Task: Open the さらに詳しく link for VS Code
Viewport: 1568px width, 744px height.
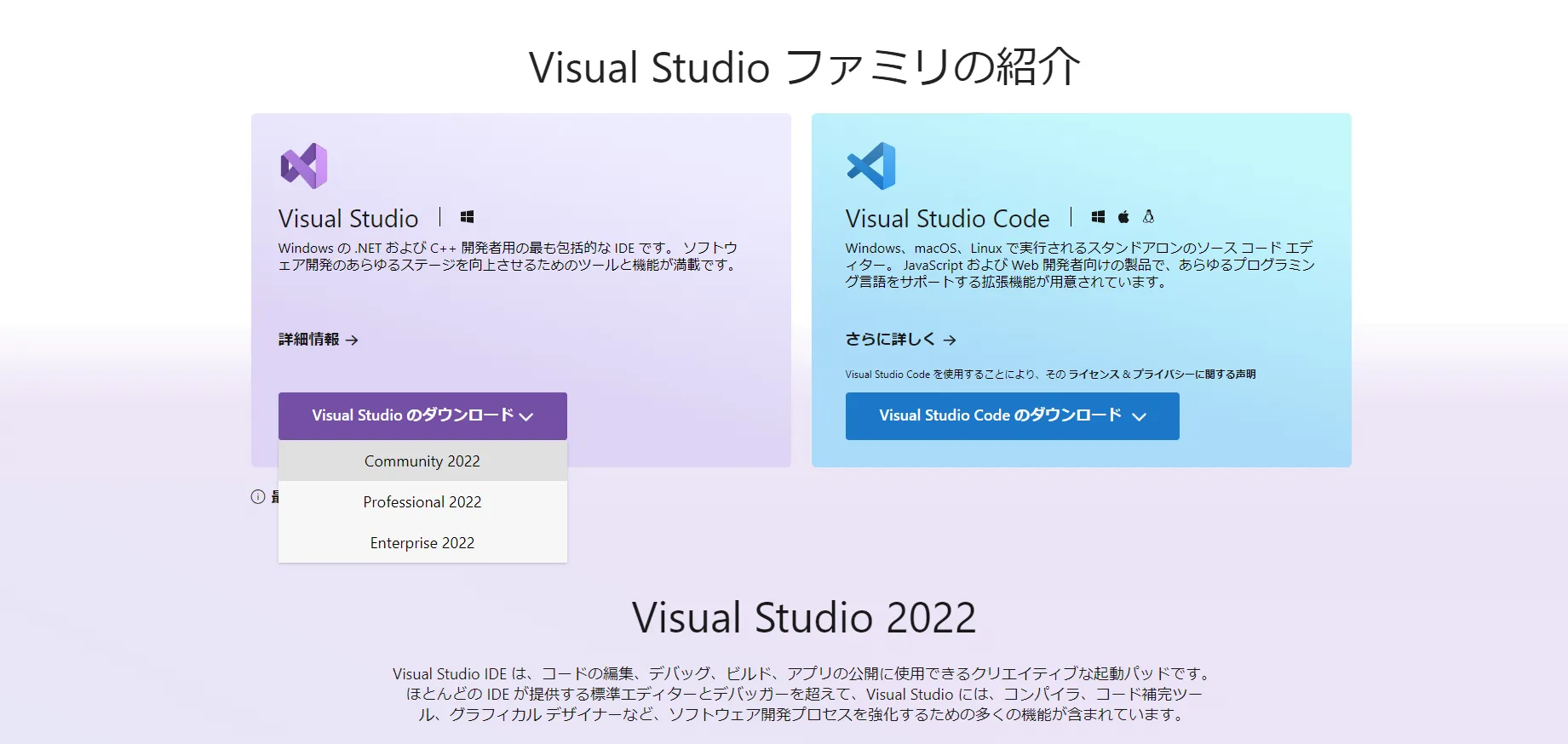Action: click(x=901, y=339)
